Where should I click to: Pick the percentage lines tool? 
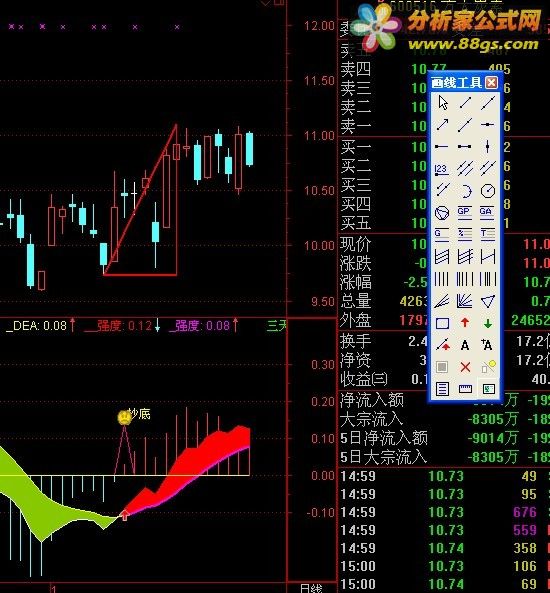[x=465, y=235]
